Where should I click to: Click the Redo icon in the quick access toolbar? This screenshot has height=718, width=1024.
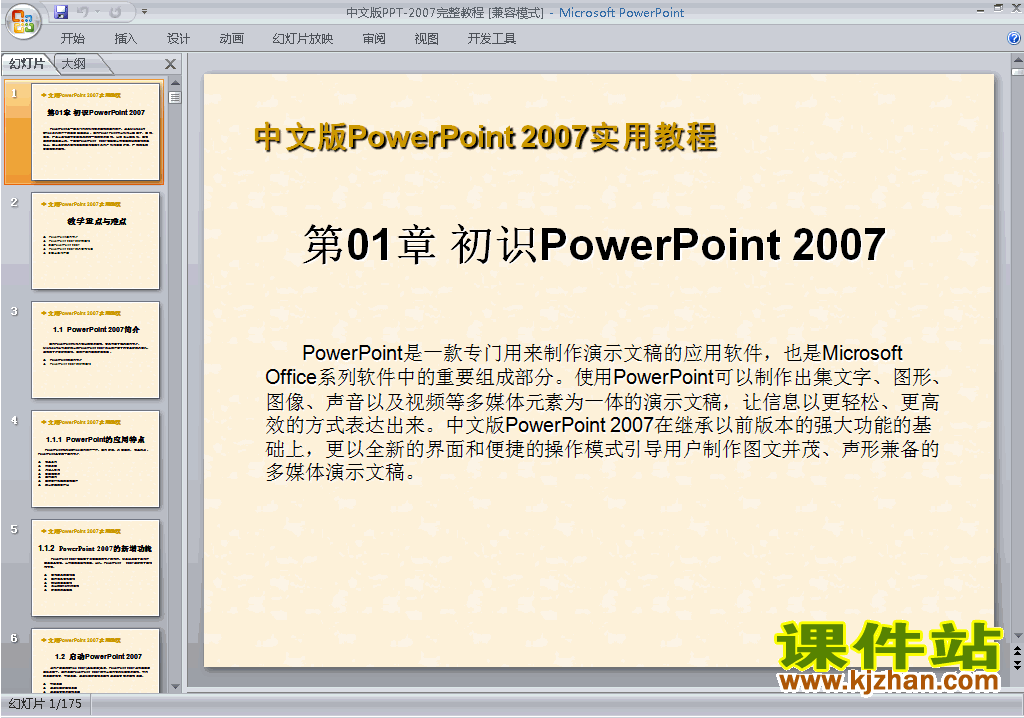pyautogui.click(x=116, y=12)
